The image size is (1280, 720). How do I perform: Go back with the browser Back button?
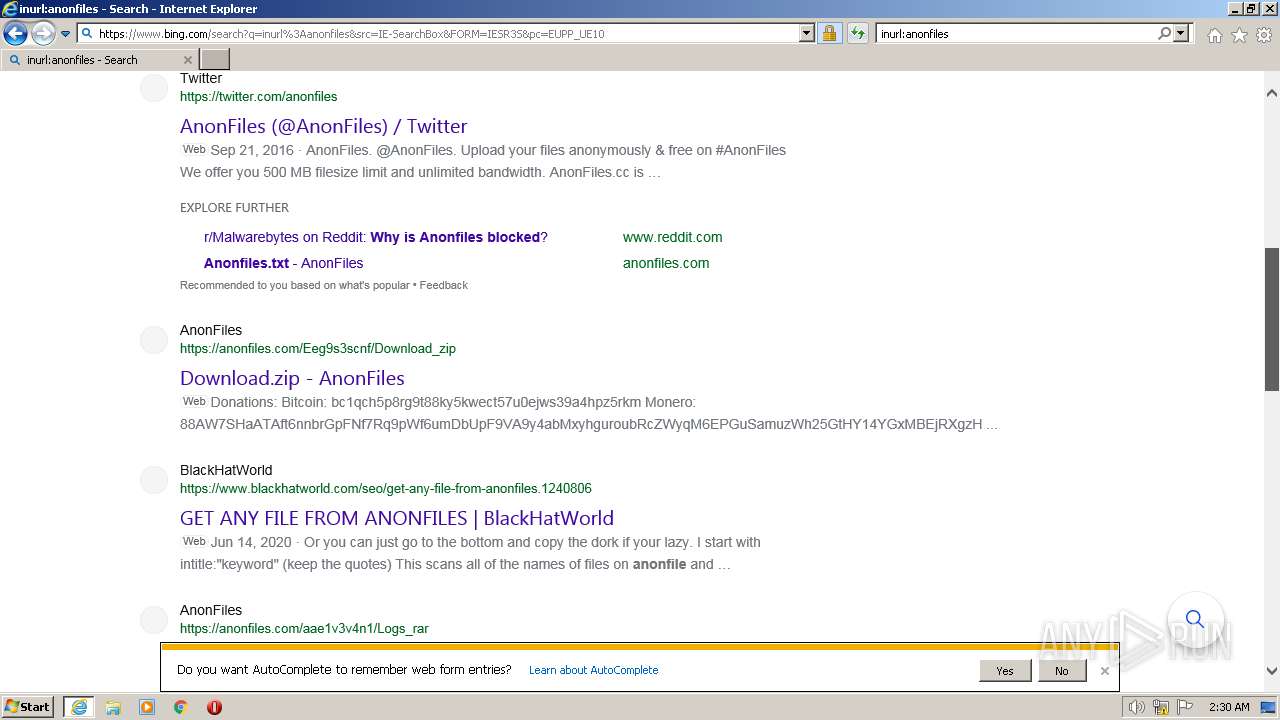tap(15, 34)
